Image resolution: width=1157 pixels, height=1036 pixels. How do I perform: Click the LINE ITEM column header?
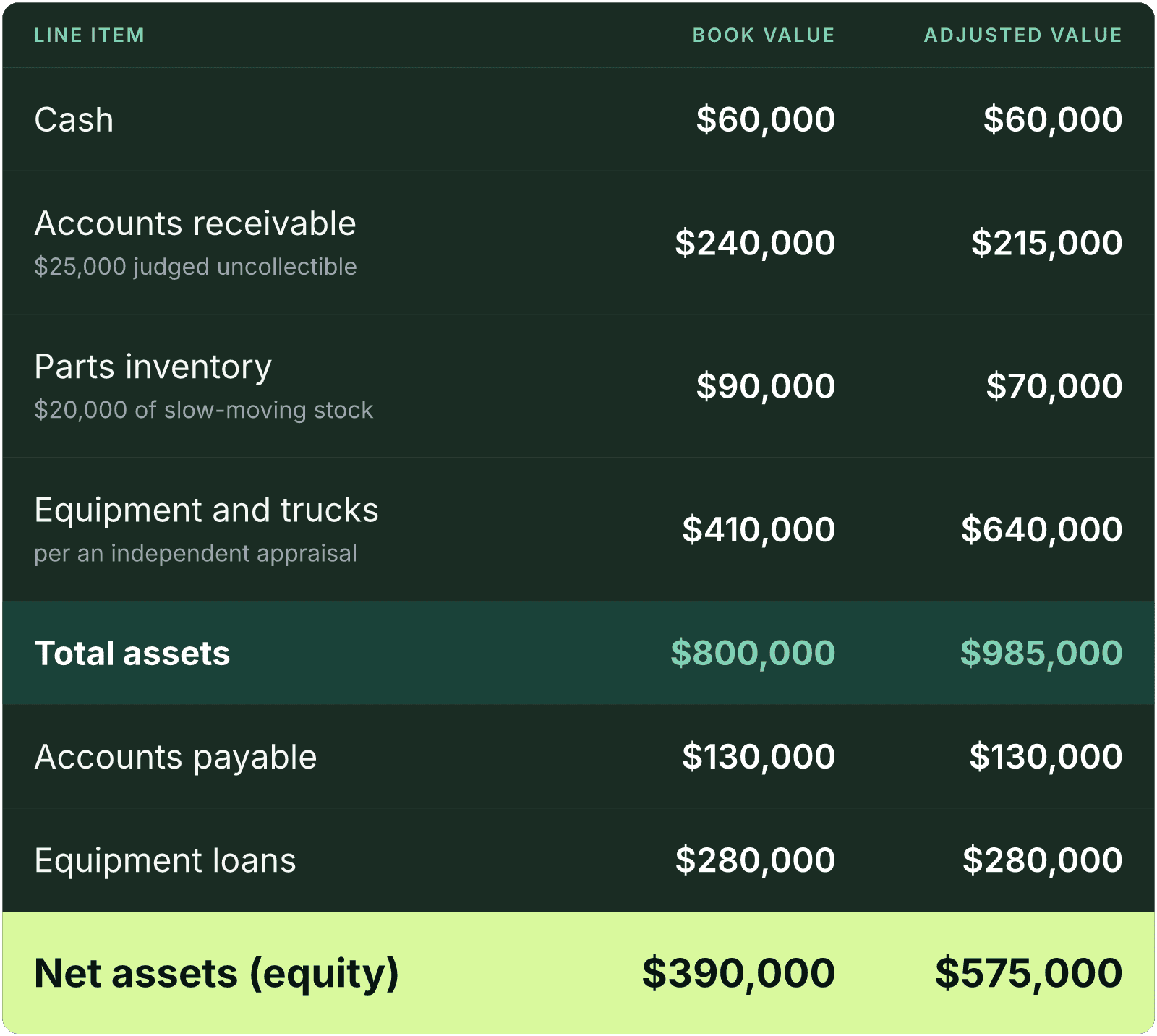[89, 35]
